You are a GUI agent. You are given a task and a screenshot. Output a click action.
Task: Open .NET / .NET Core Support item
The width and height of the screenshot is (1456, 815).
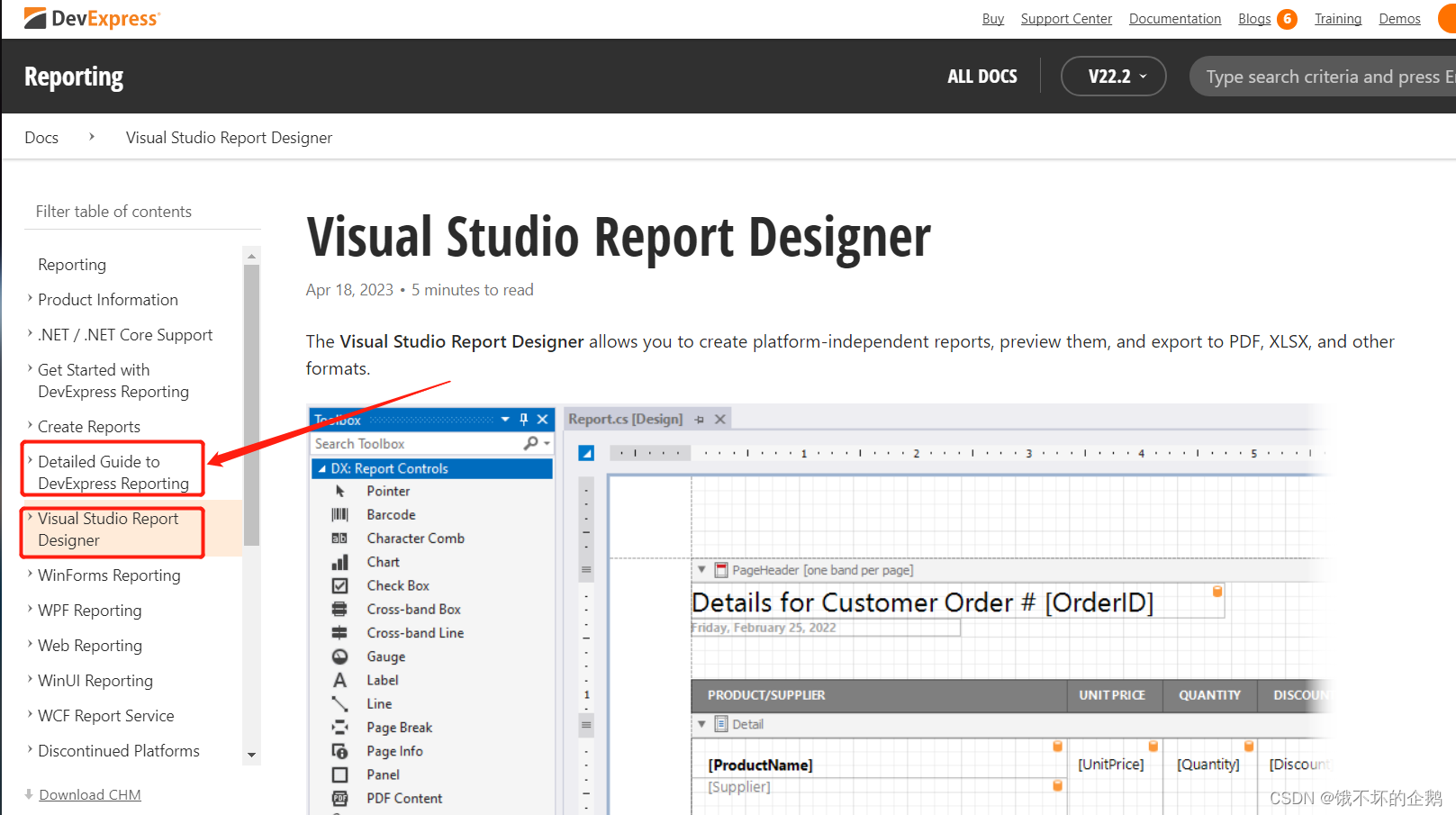(x=125, y=334)
